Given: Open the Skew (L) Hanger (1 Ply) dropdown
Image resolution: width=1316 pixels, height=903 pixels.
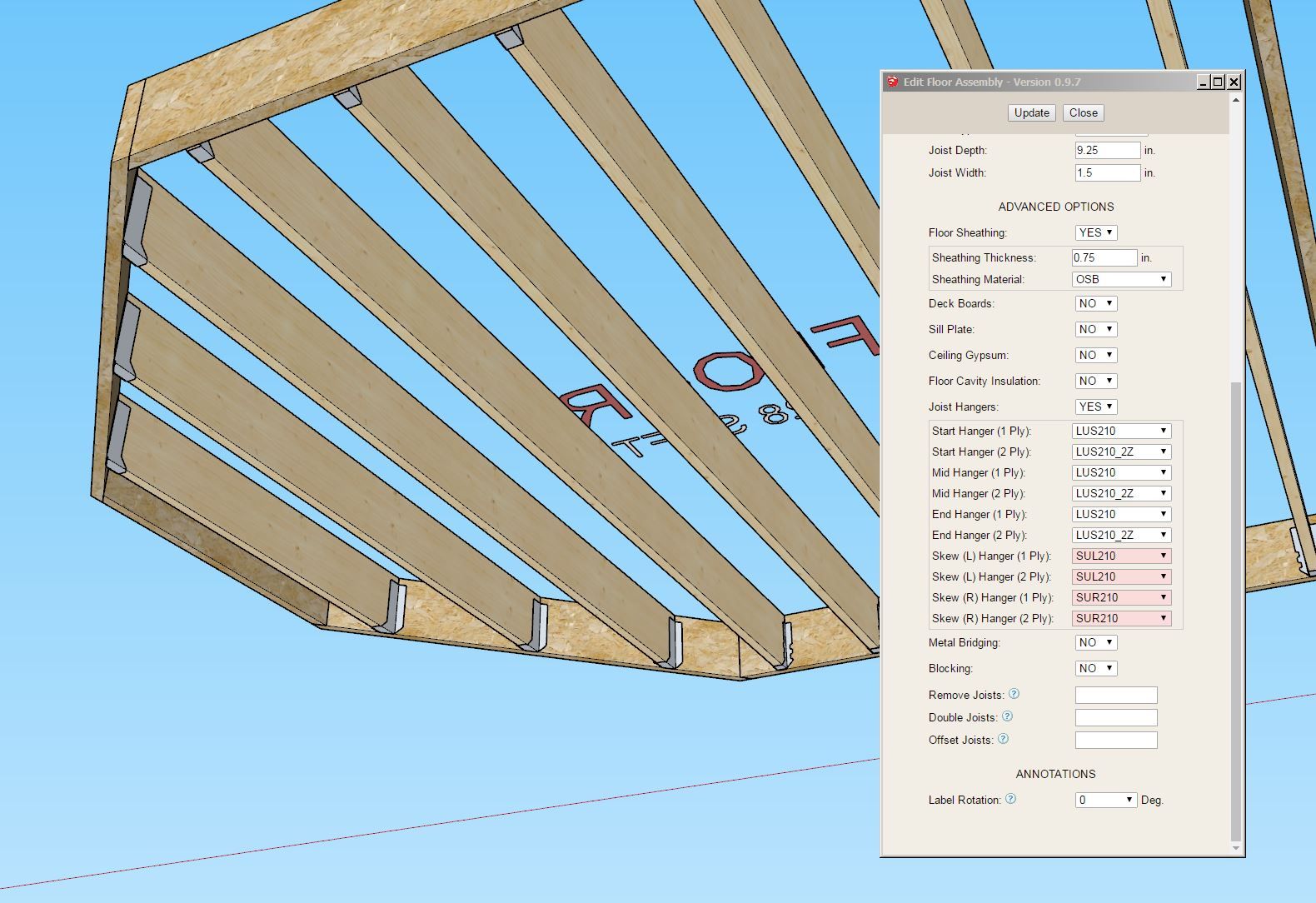Looking at the screenshot, I should pyautogui.click(x=1122, y=556).
